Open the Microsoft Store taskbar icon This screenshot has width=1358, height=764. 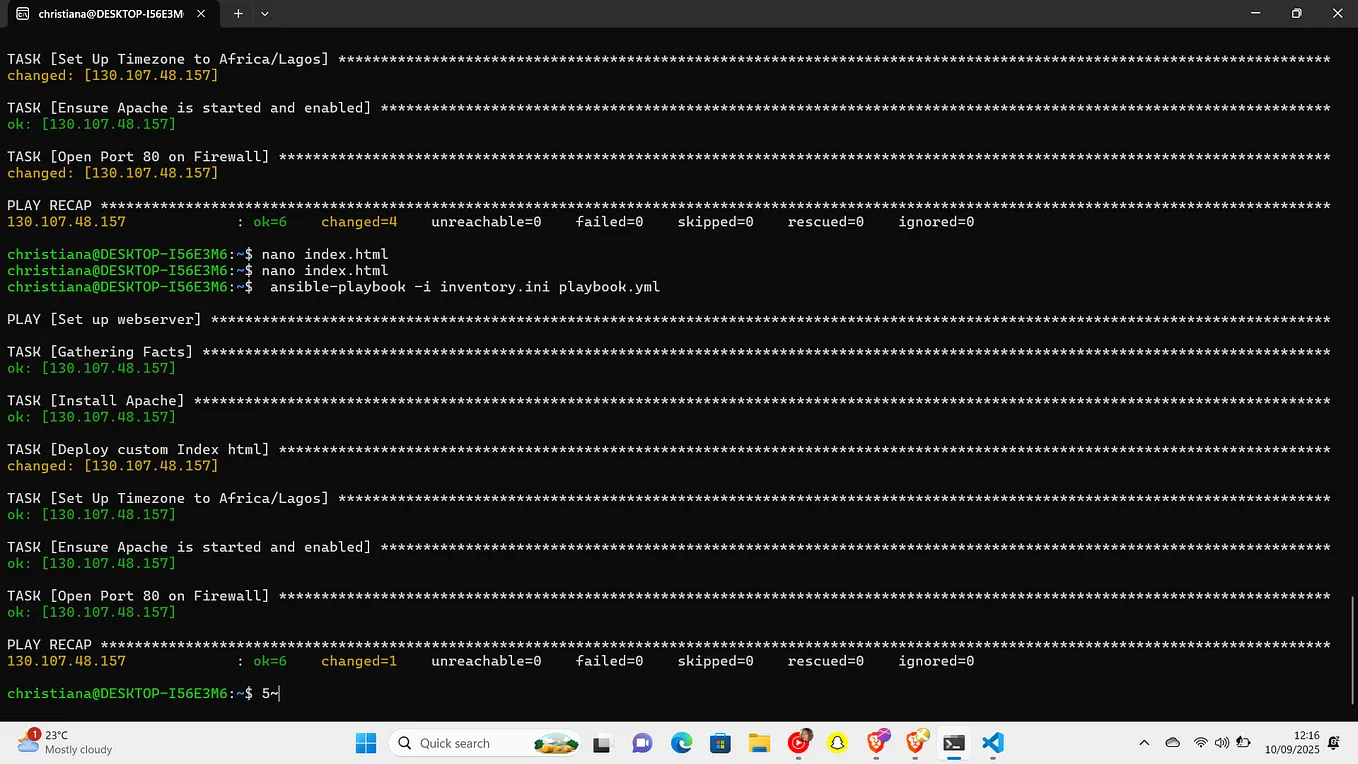[x=720, y=743]
